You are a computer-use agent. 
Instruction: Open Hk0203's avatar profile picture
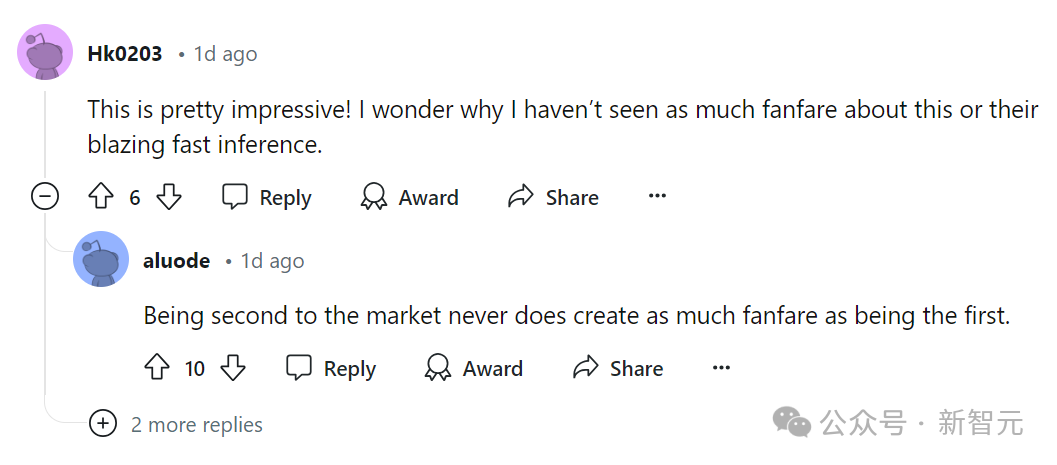(45, 53)
